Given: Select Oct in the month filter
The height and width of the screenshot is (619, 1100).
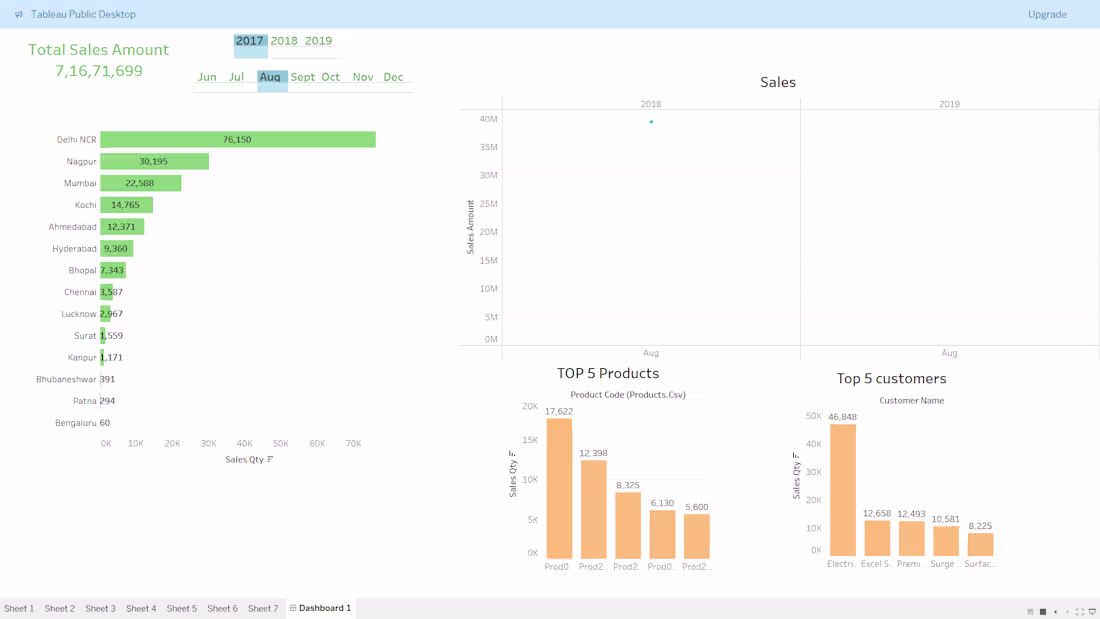Looking at the screenshot, I should 330,77.
